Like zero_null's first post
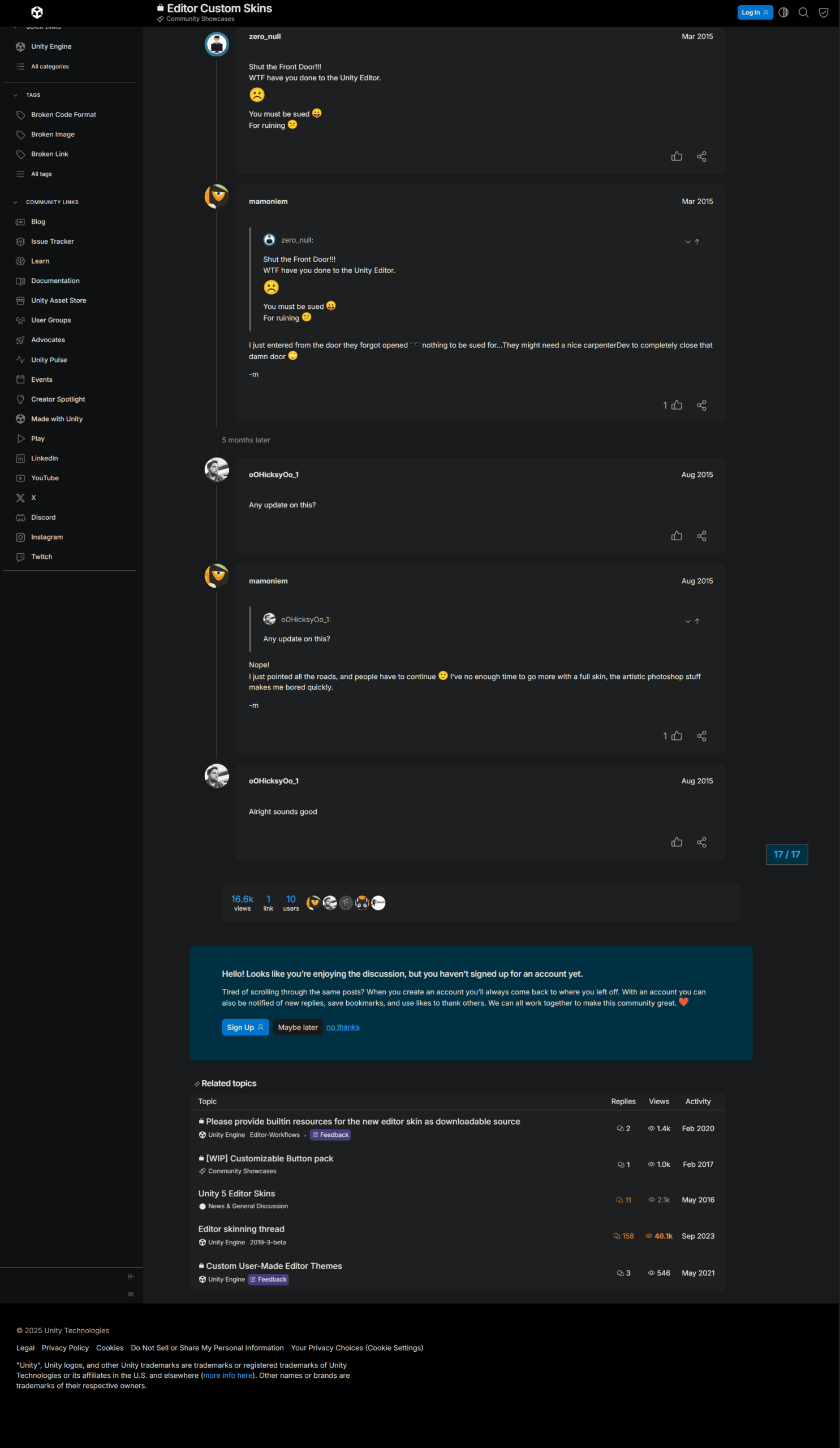The width and height of the screenshot is (840, 1448). point(677,156)
